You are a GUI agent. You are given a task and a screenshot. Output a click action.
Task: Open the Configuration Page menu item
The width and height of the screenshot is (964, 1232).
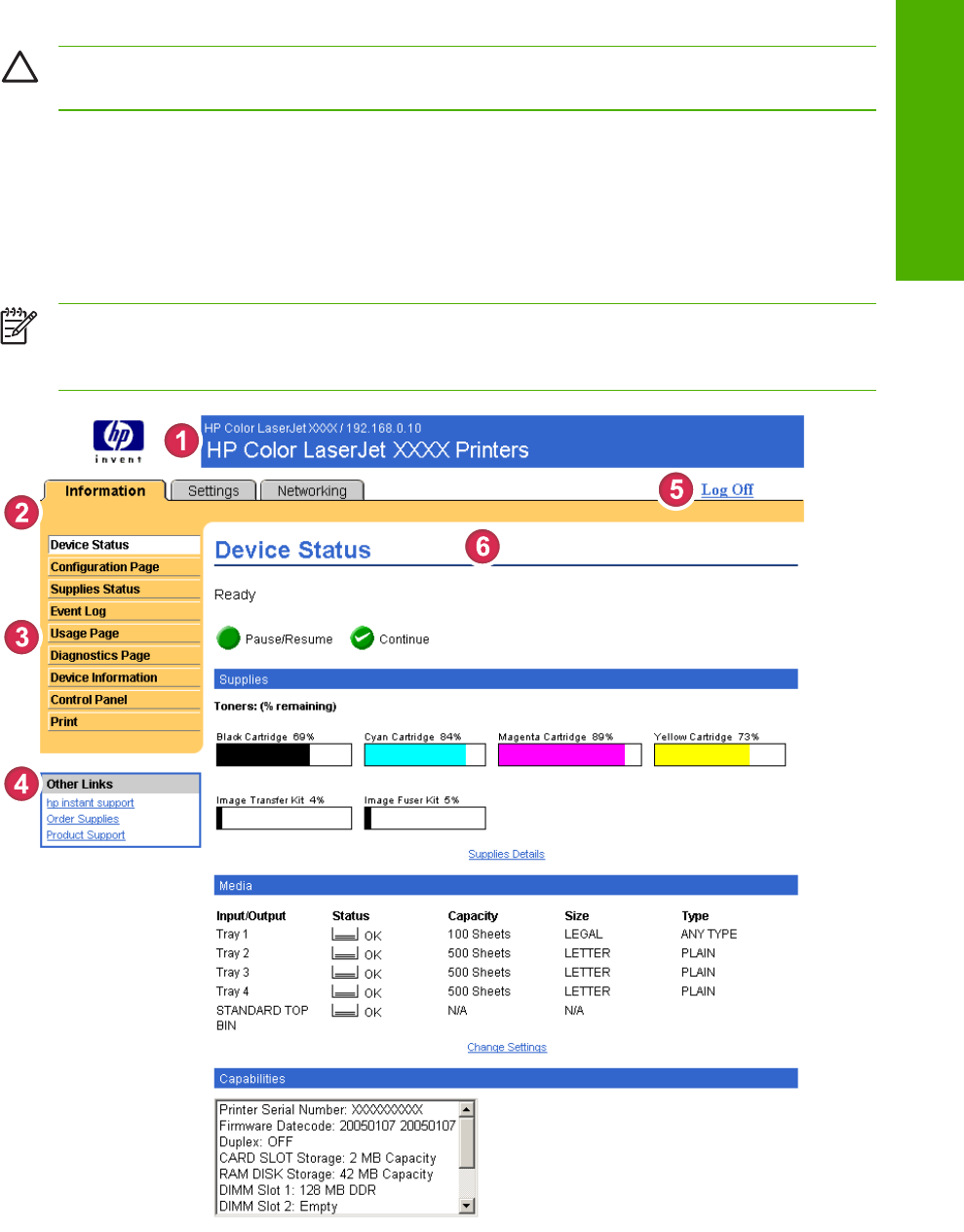pyautogui.click(x=124, y=567)
